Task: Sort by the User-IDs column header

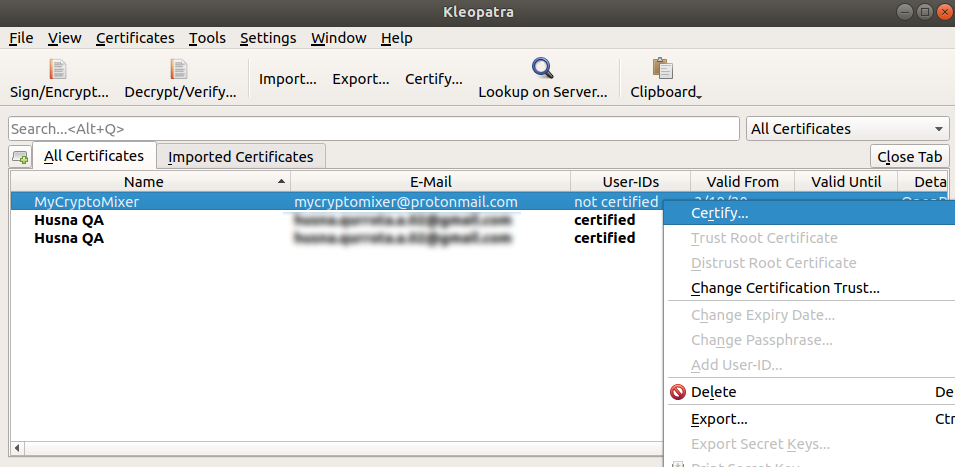Action: coord(630,181)
